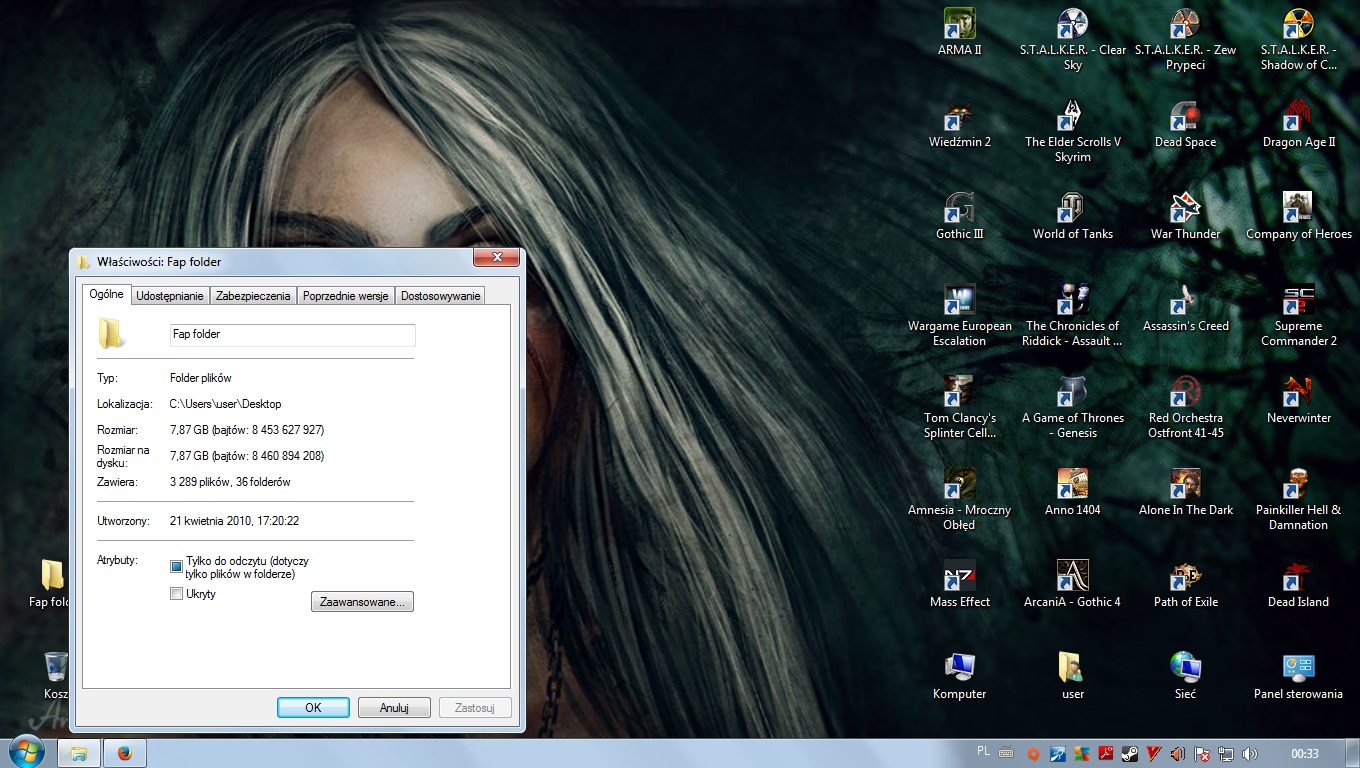This screenshot has height=768, width=1360.
Task: Enable the Ukryty attribute checkbox
Action: coord(177,594)
